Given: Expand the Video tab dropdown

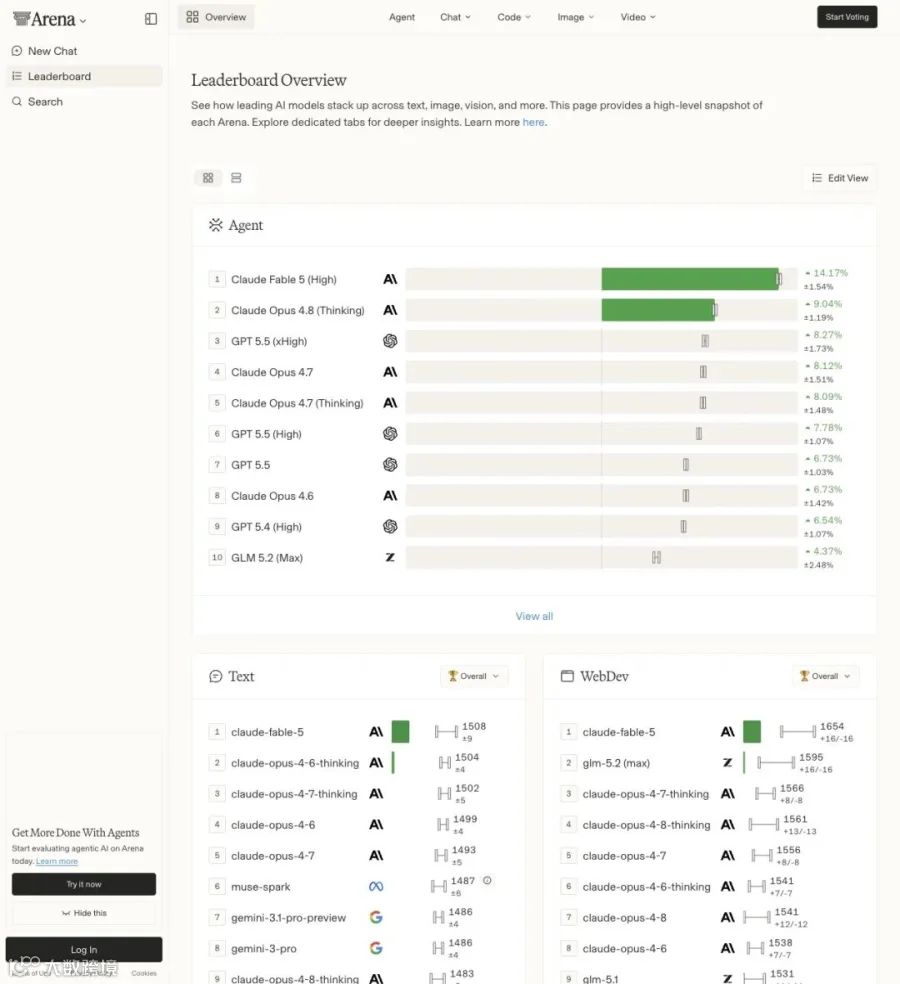Looking at the screenshot, I should [x=638, y=17].
